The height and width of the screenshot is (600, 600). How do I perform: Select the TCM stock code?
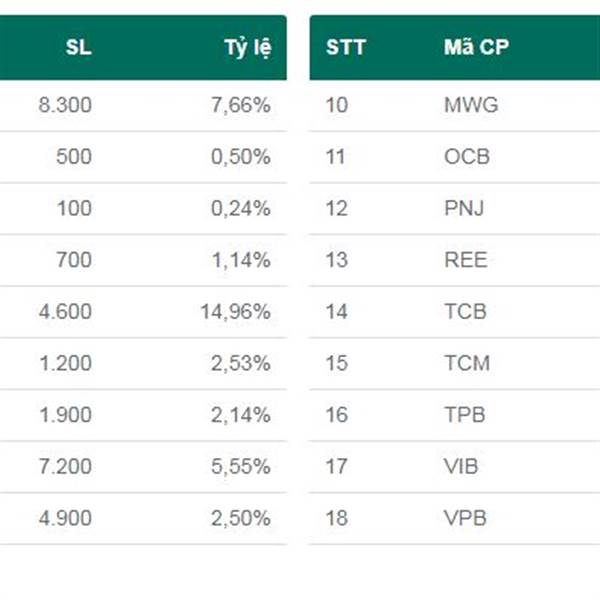(x=467, y=363)
